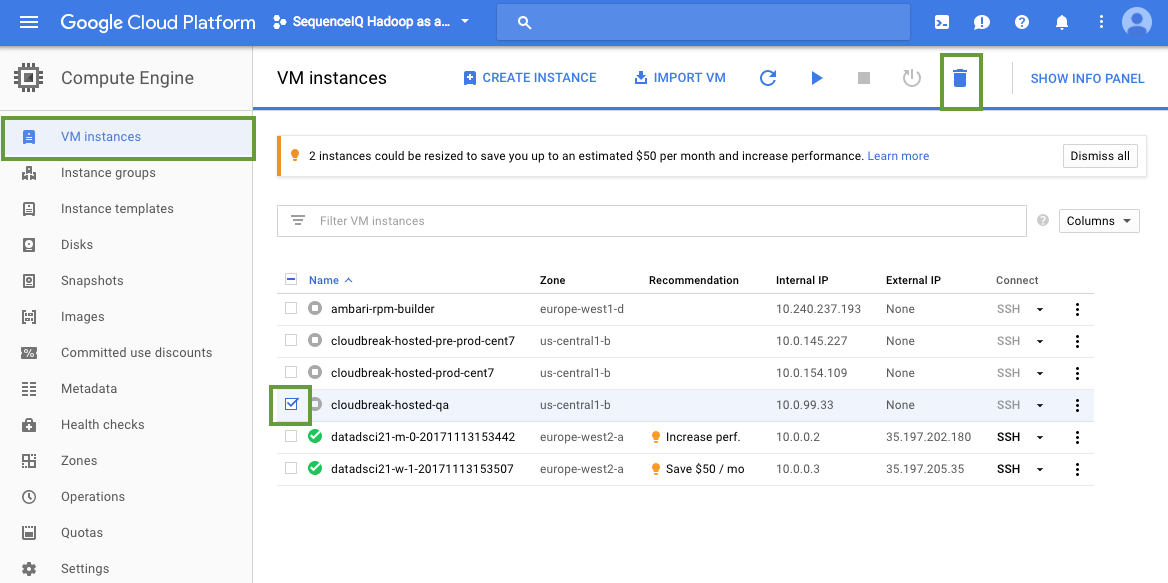Open user account avatar
The image size is (1168, 583).
pyautogui.click(x=1137, y=22)
